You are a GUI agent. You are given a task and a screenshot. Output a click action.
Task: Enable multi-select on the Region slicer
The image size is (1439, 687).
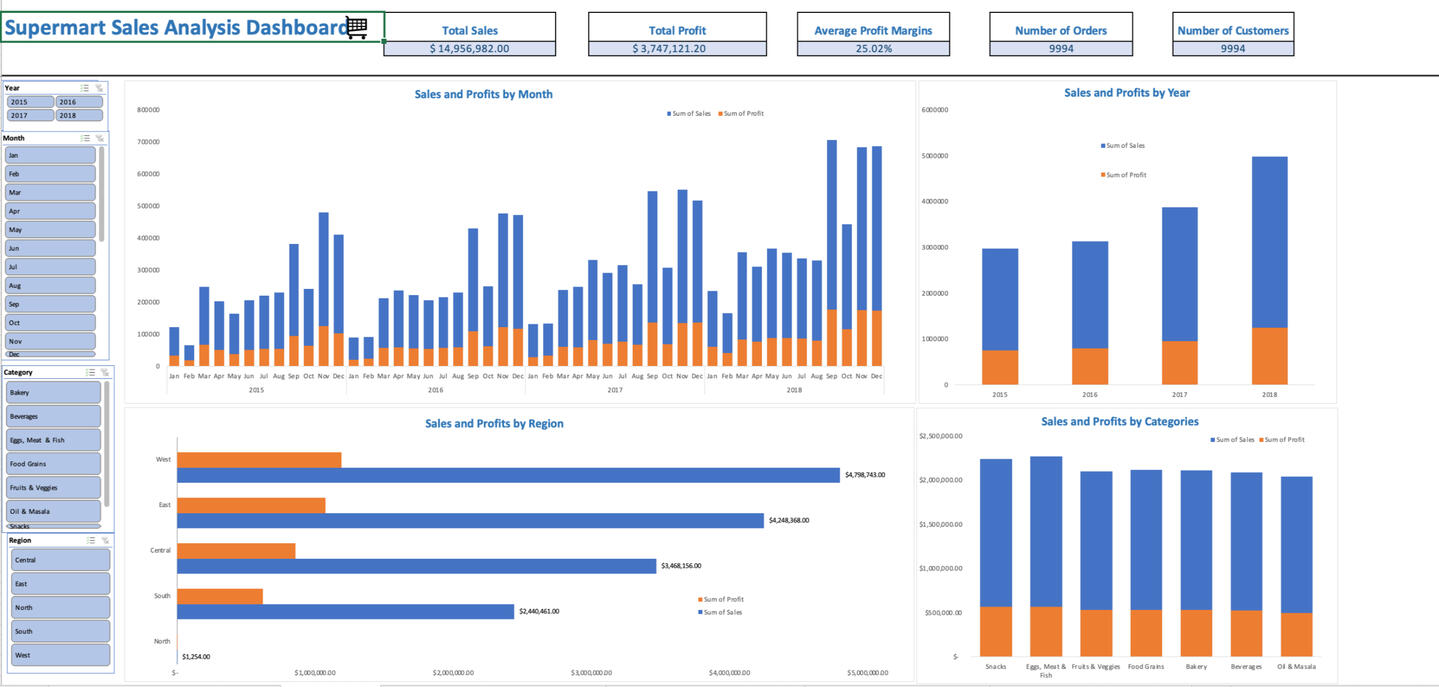pyautogui.click(x=90, y=540)
